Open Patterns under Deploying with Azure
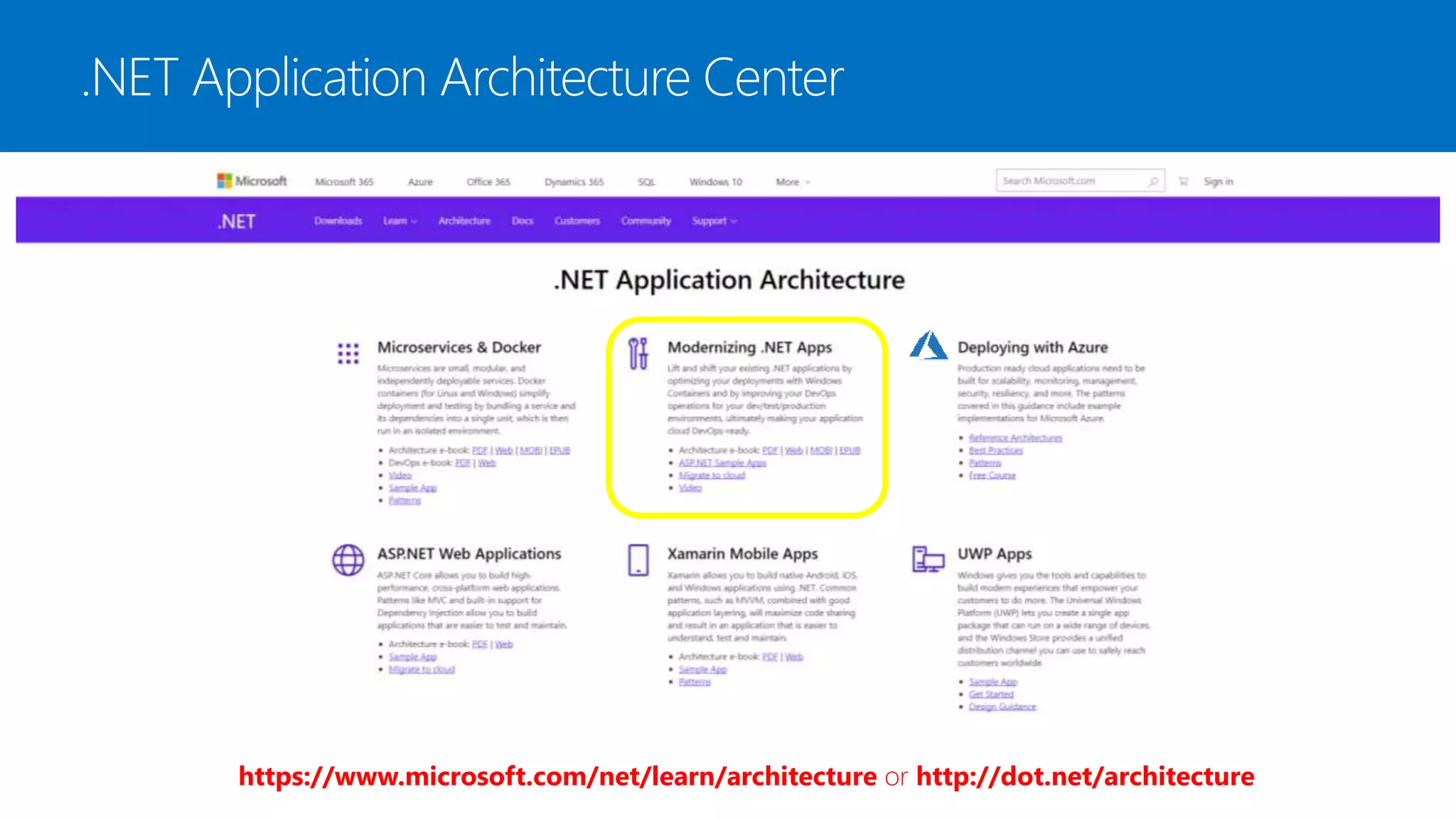The height and width of the screenshot is (819, 1456). point(985,463)
